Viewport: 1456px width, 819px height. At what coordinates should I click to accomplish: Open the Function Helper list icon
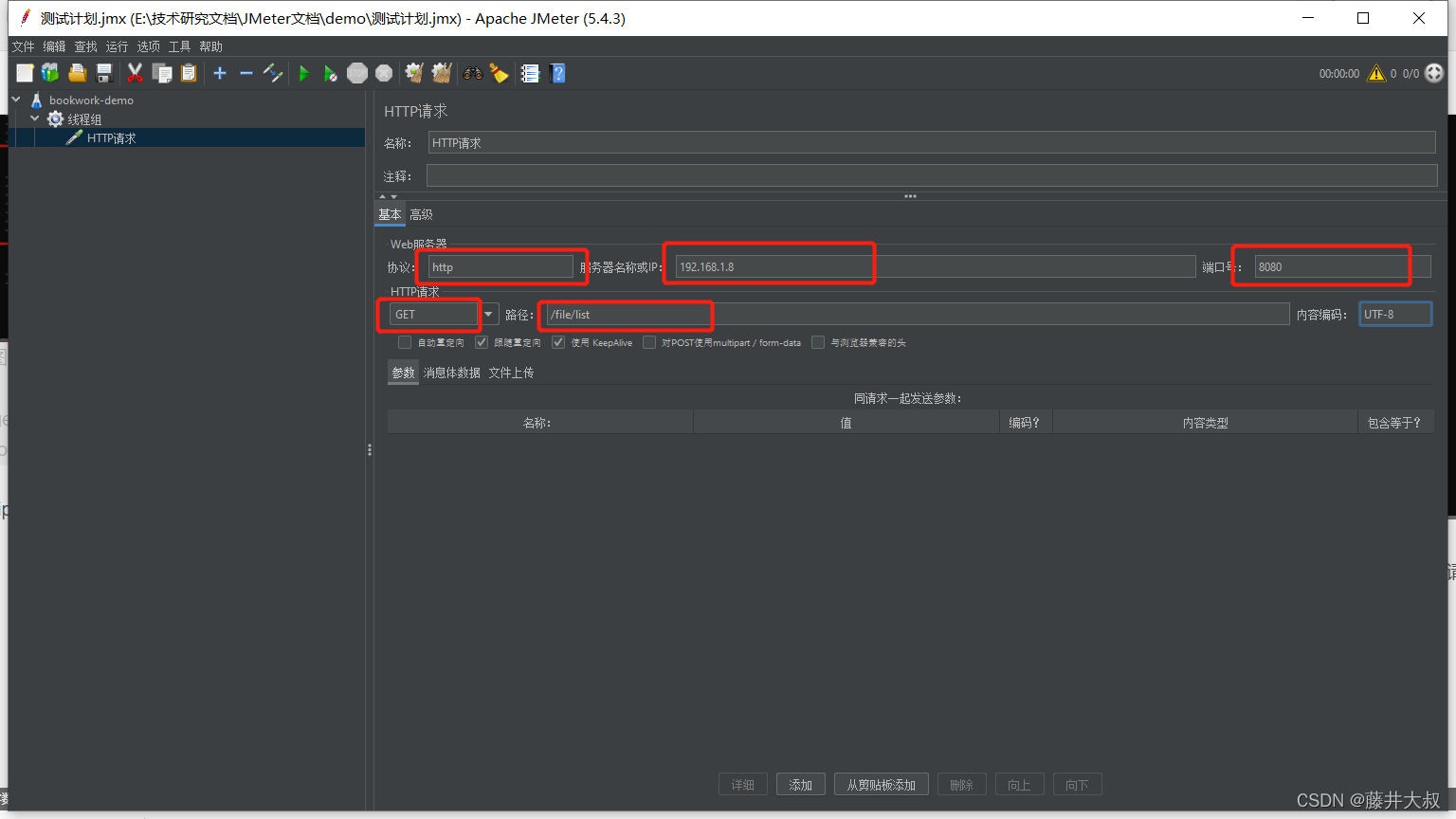coord(530,73)
